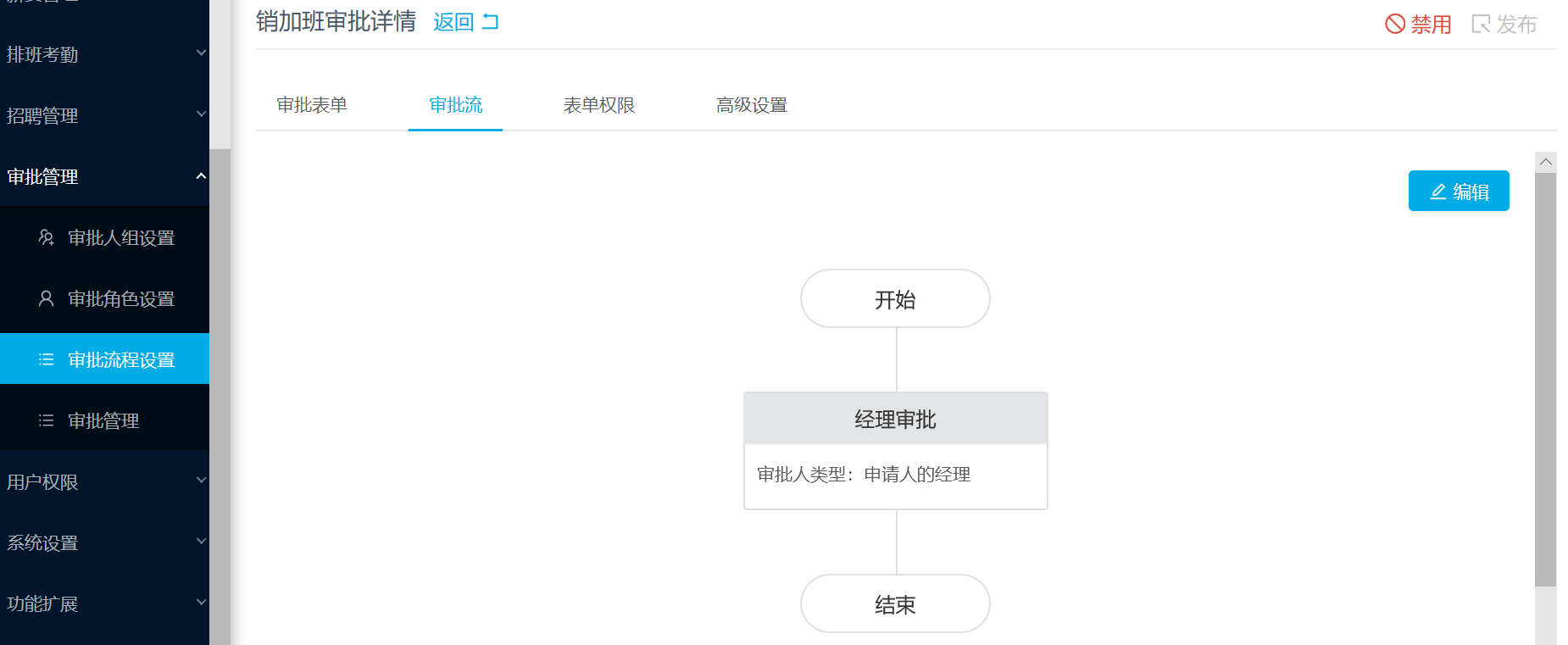Screen dimensions: 1568x645
Task: Open 审批人组设置 via its group icon
Action: point(47,237)
